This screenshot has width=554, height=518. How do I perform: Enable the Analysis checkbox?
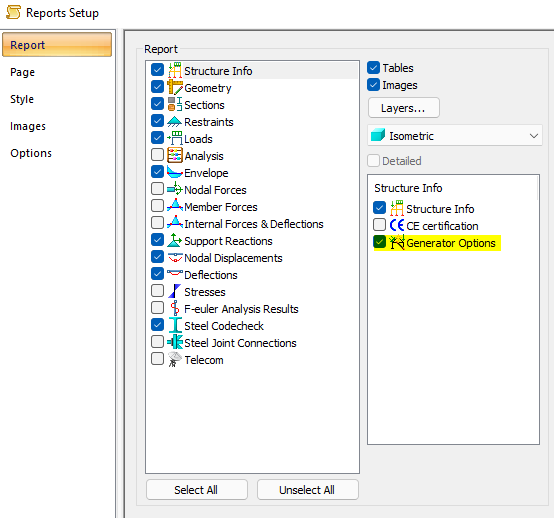(157, 154)
